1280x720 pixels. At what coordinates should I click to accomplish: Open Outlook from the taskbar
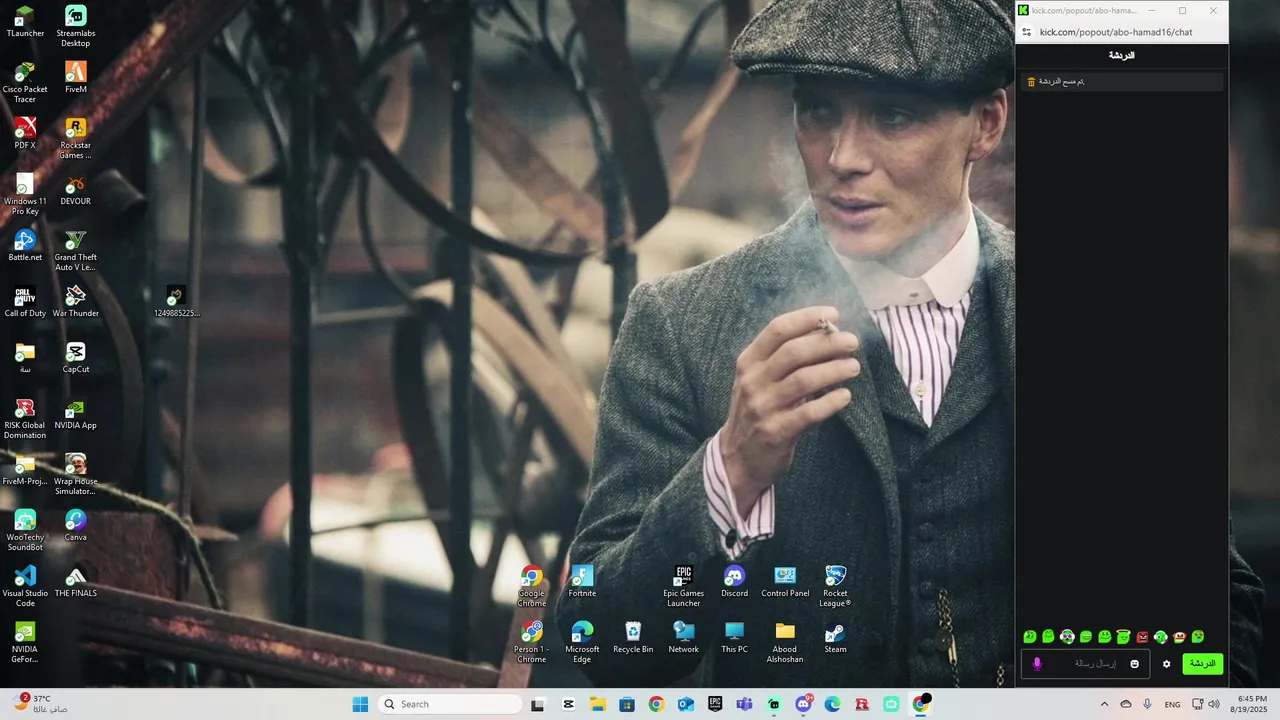(x=686, y=704)
